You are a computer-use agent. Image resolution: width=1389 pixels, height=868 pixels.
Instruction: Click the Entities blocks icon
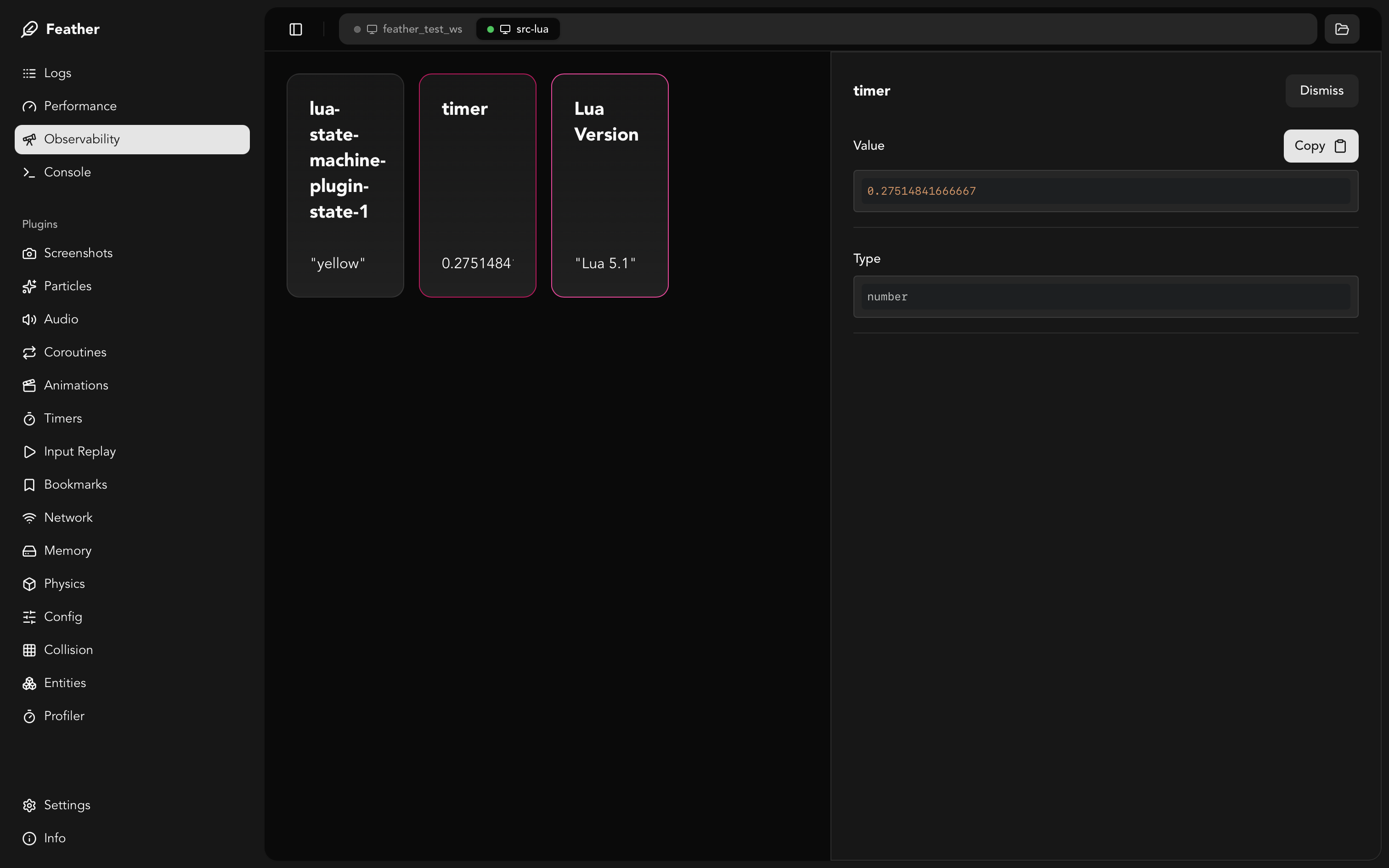[29, 683]
